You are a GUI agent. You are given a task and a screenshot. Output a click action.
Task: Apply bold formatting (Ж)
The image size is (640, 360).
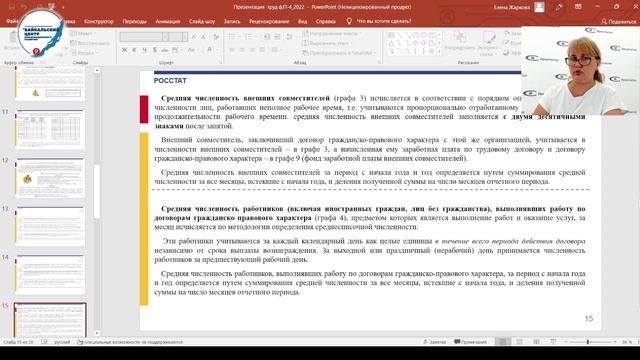(x=124, y=50)
